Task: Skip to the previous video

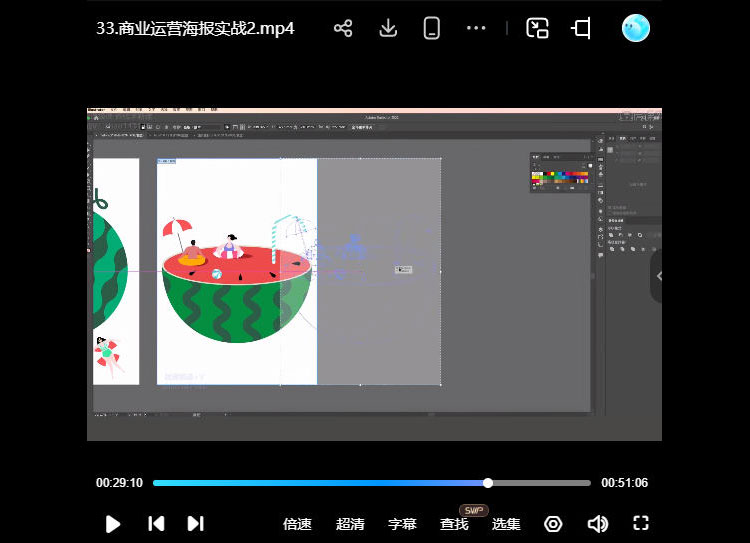Action: tap(156, 523)
